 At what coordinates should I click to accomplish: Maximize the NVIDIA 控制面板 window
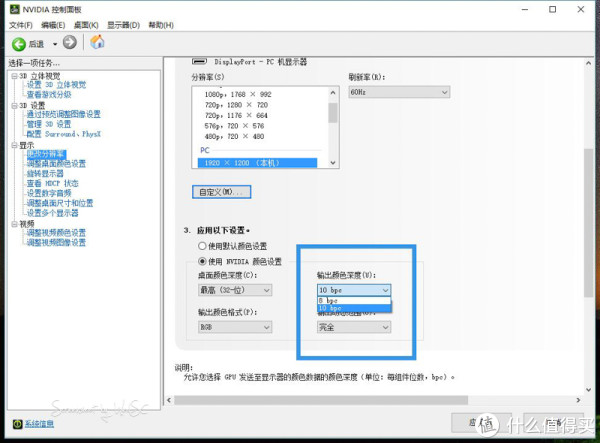[x=553, y=9]
